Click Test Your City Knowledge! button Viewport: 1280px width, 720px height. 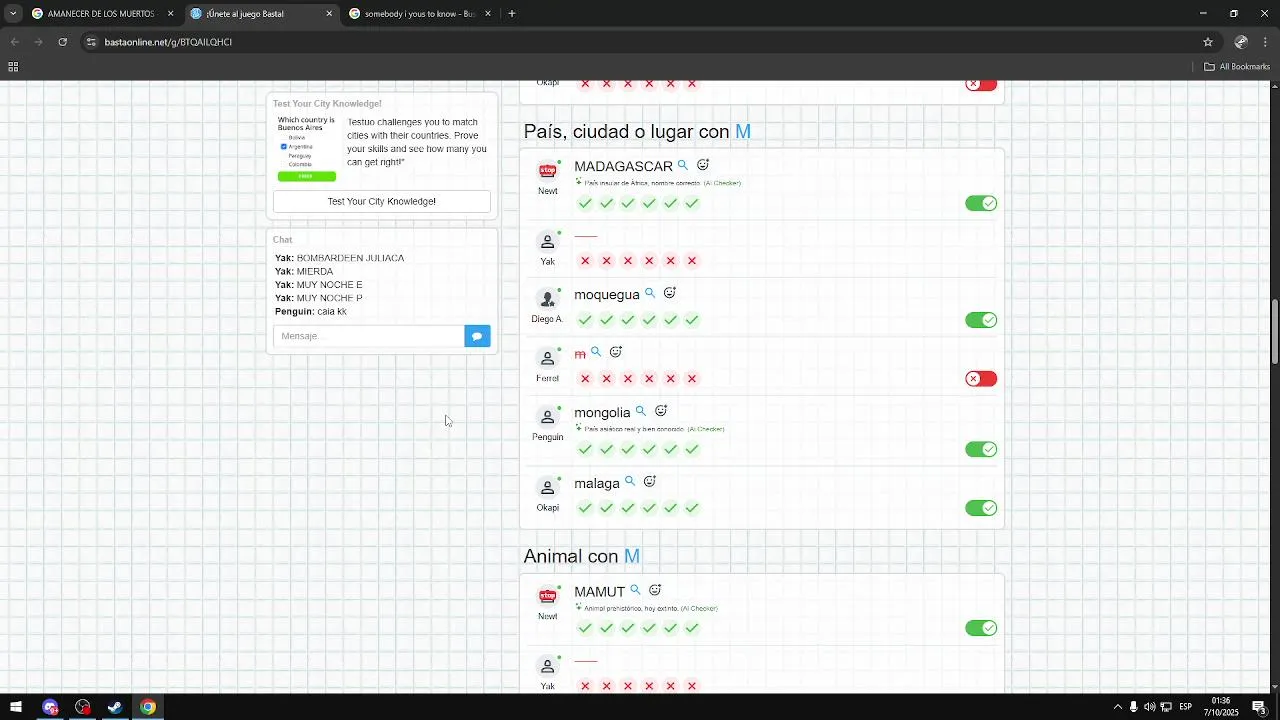pyautogui.click(x=382, y=201)
